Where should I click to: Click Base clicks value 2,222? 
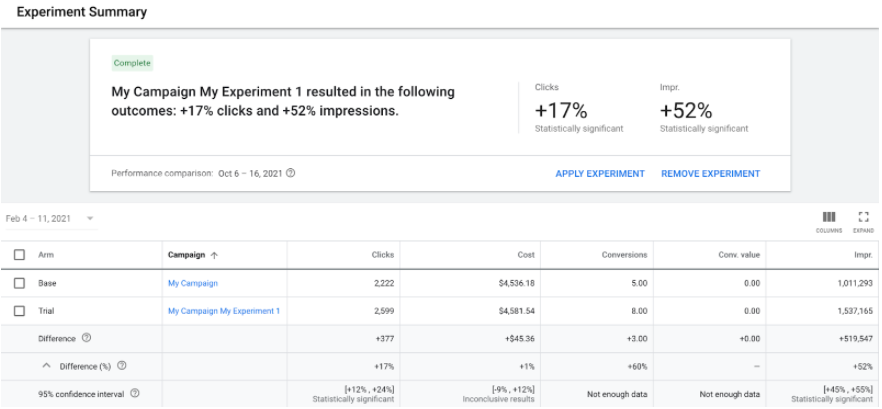point(384,283)
